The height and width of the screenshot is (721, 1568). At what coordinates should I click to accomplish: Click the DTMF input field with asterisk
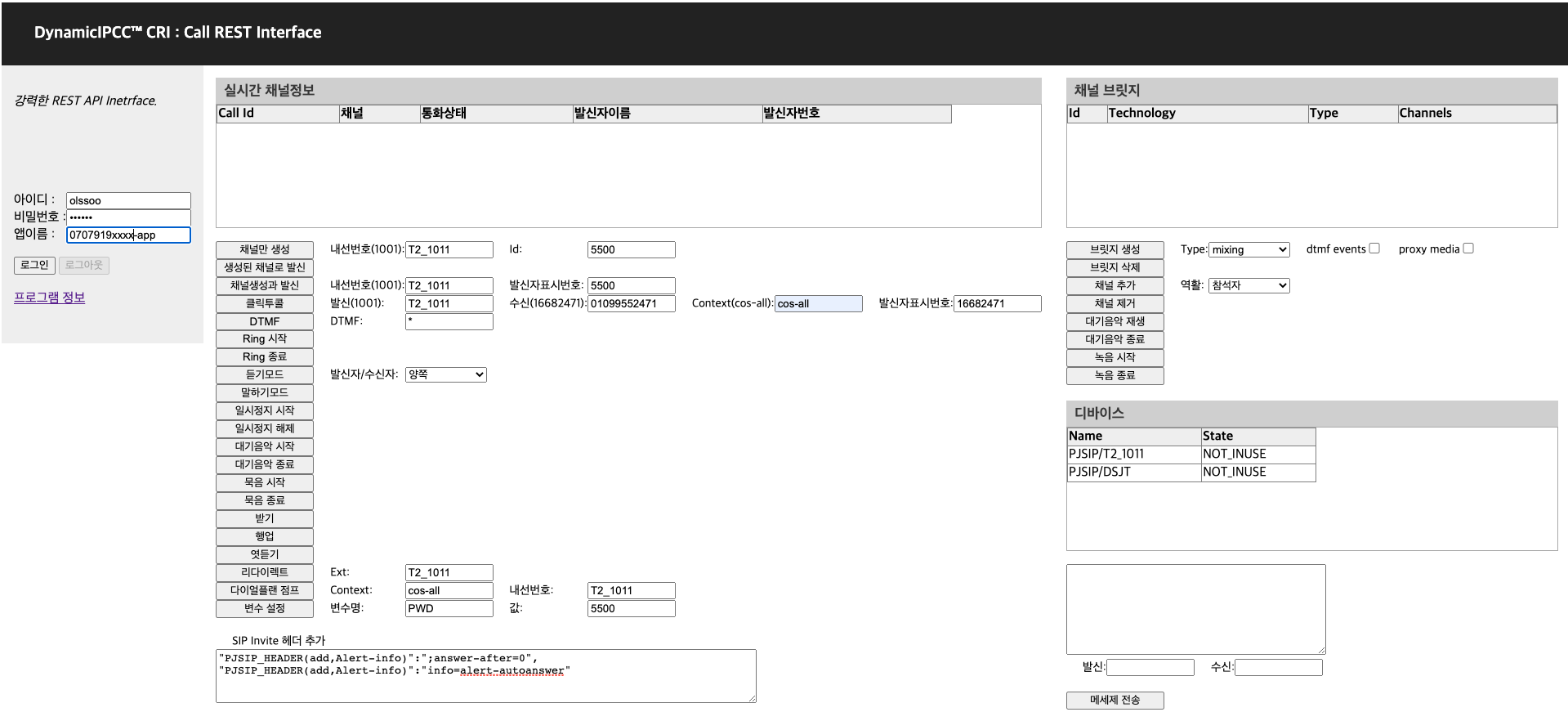(449, 321)
